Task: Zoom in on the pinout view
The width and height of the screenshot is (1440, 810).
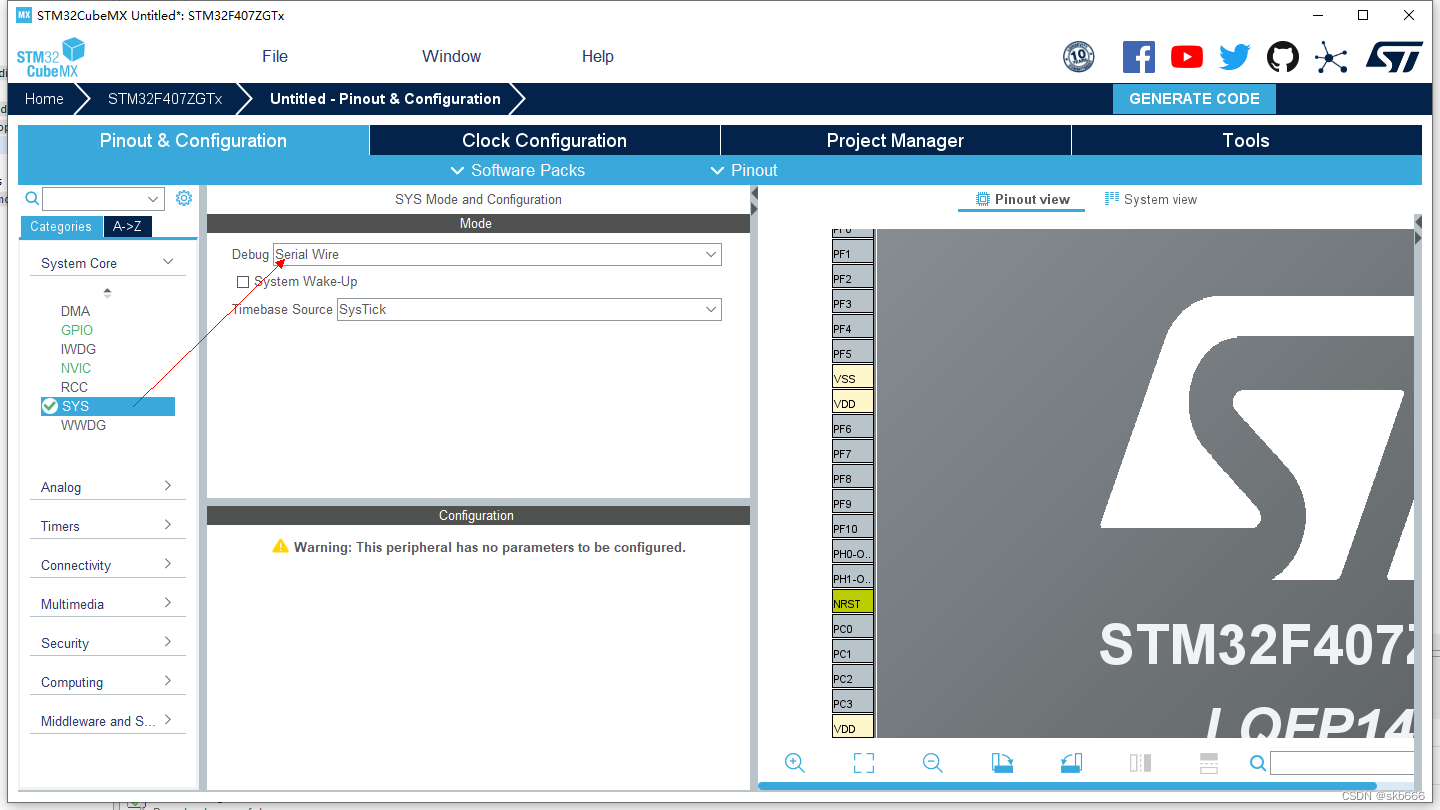Action: pos(794,762)
